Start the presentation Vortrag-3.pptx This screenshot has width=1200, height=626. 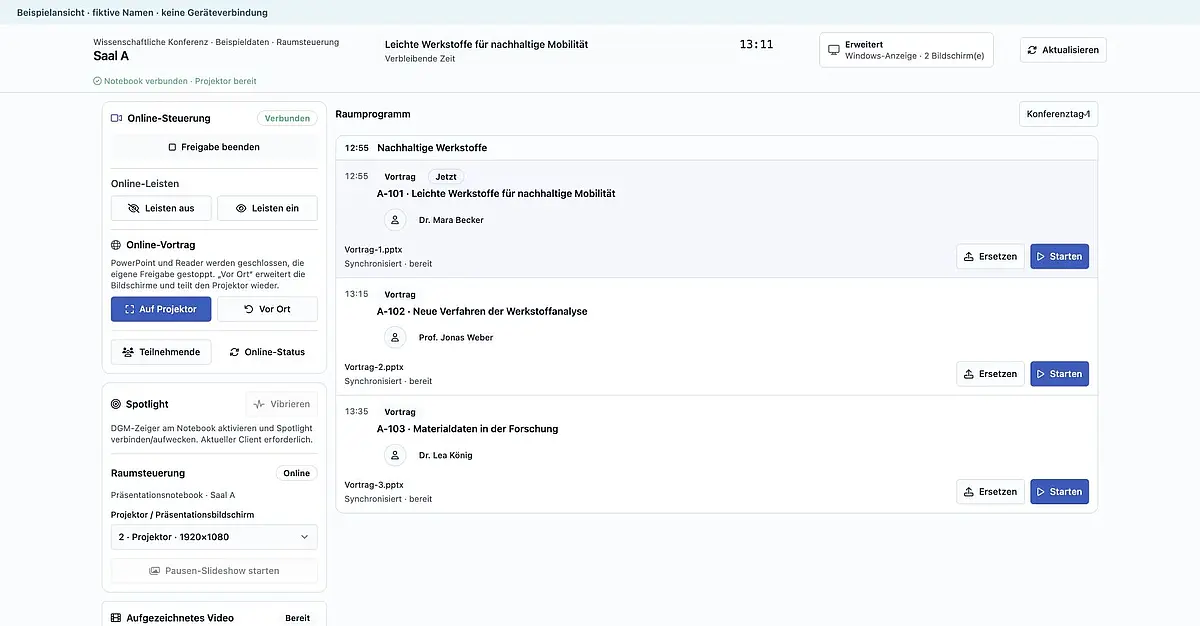(1059, 492)
